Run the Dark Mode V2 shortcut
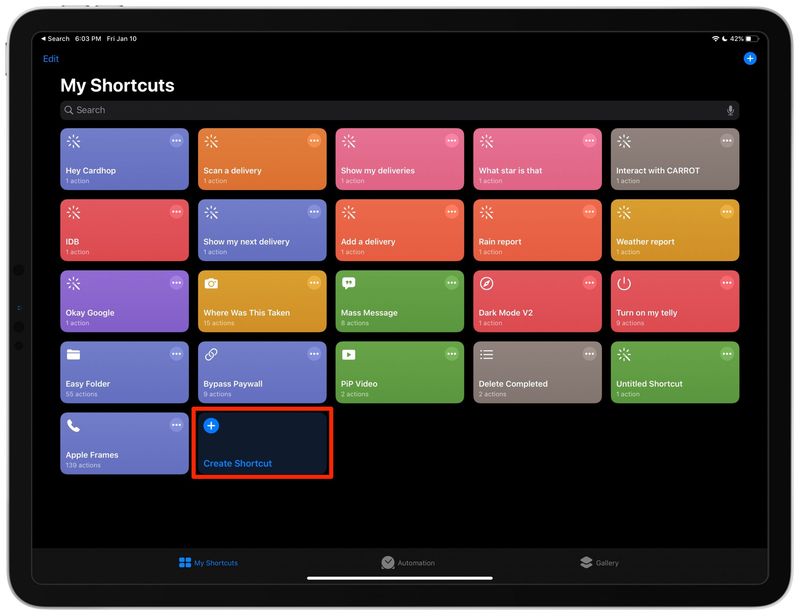 (x=538, y=301)
